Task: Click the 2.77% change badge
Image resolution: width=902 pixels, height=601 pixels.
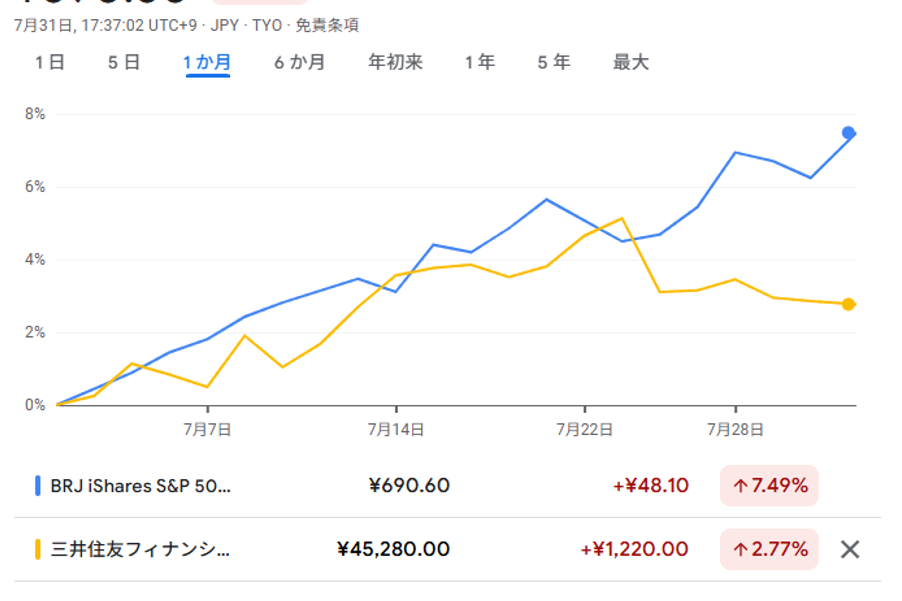Action: [x=769, y=549]
